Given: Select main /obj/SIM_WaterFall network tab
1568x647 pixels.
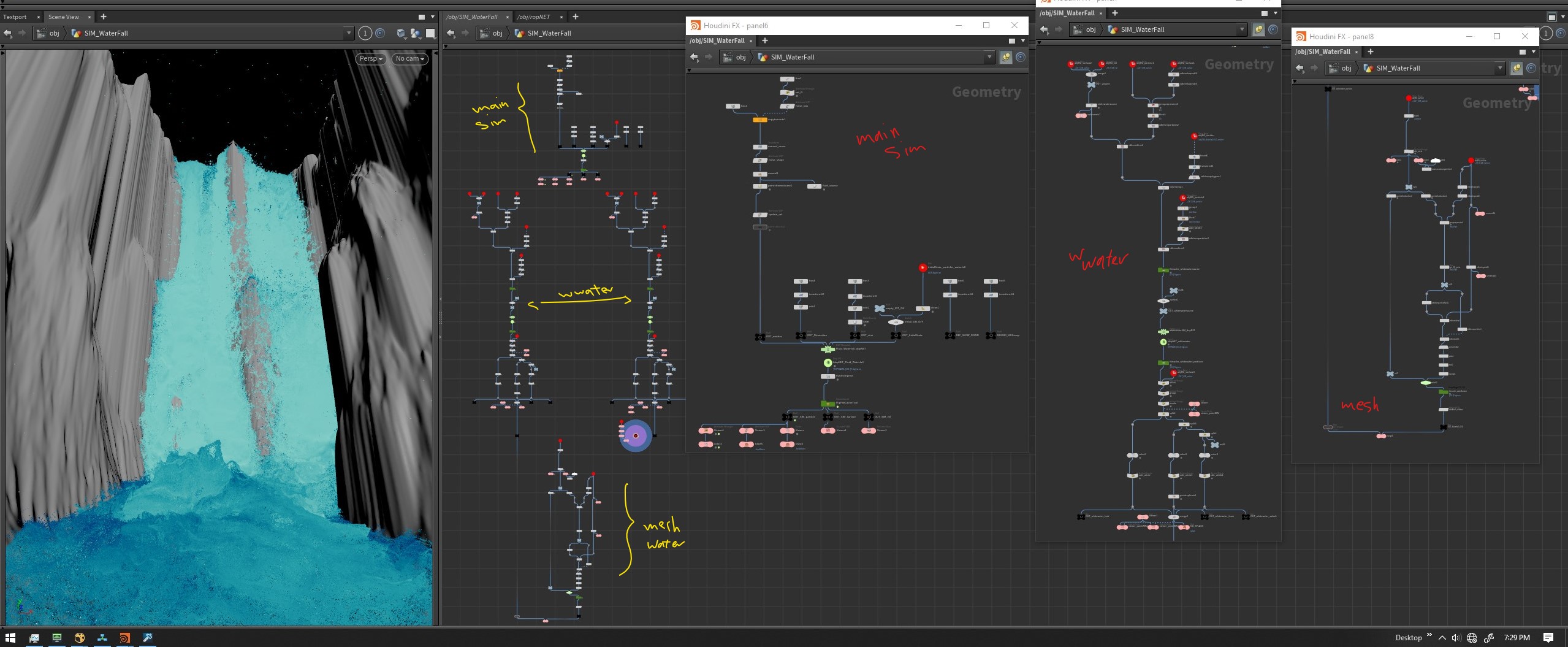Looking at the screenshot, I should [x=471, y=17].
